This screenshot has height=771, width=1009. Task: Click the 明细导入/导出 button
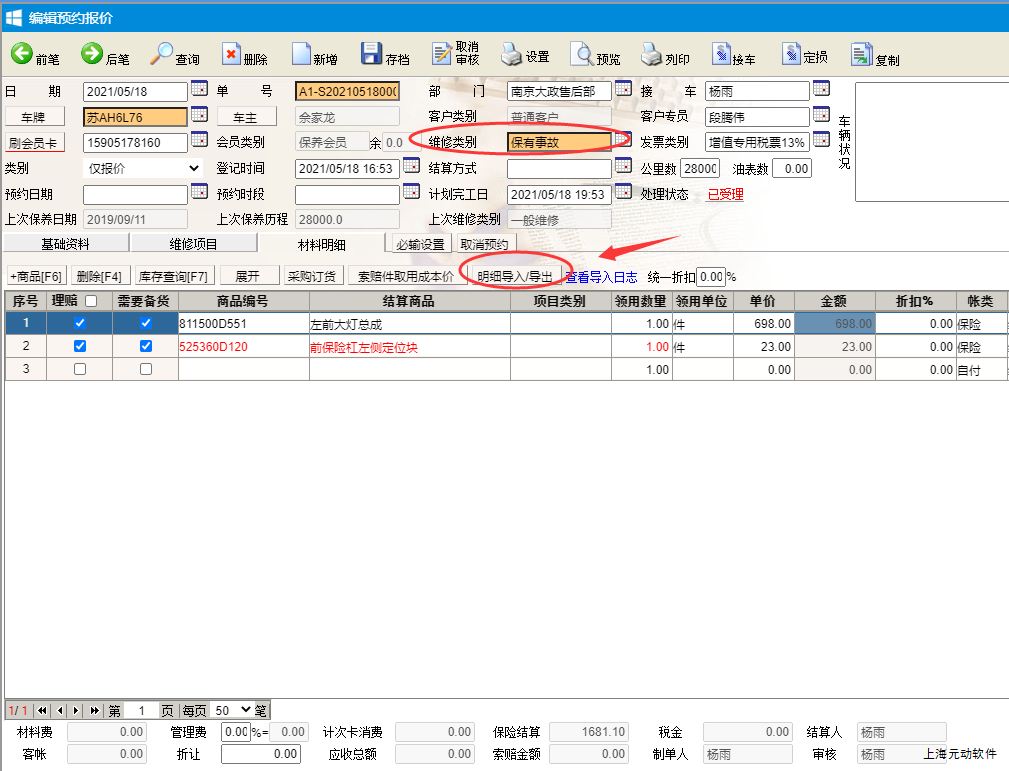click(514, 276)
